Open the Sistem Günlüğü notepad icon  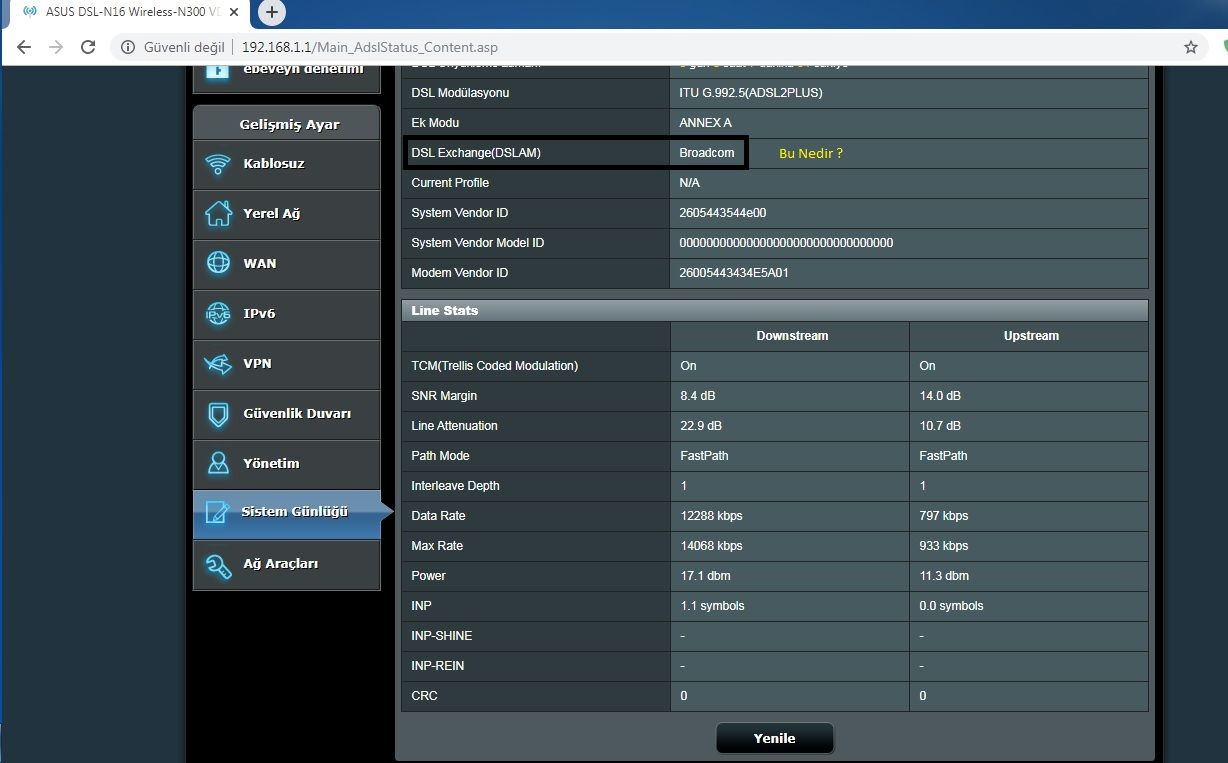coord(217,512)
